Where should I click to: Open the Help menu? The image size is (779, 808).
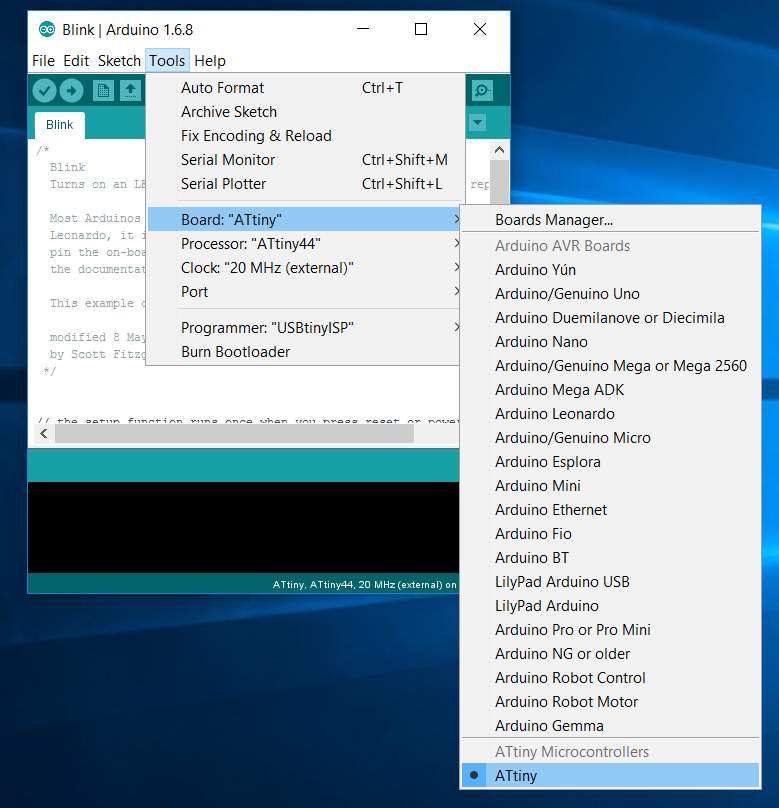(x=210, y=61)
